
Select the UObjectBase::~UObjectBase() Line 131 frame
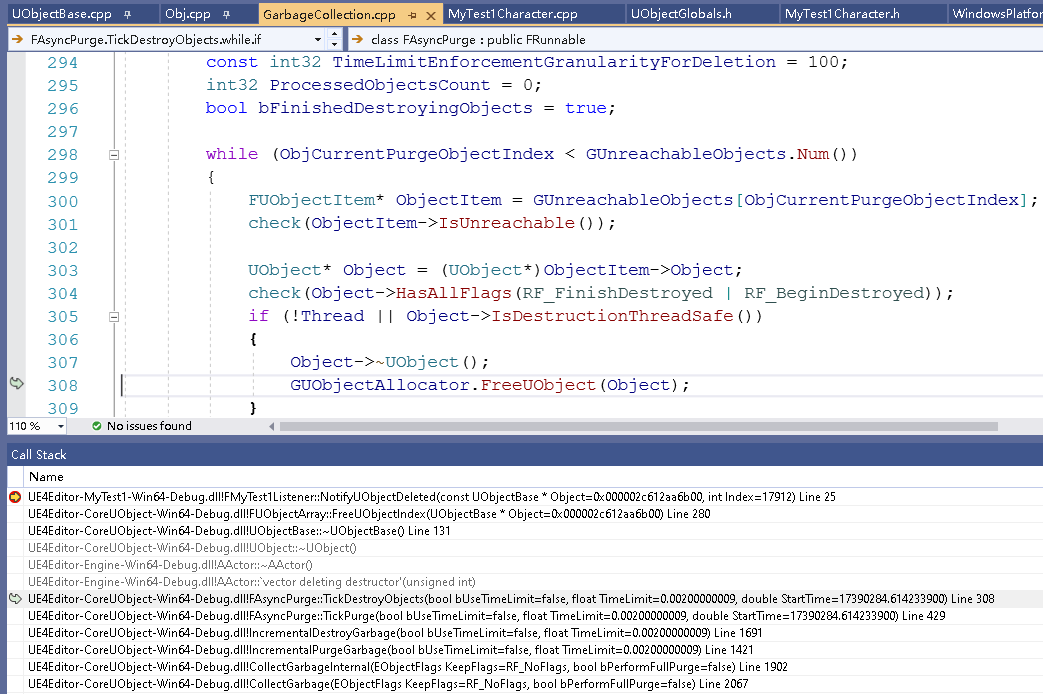pyautogui.click(x=239, y=531)
